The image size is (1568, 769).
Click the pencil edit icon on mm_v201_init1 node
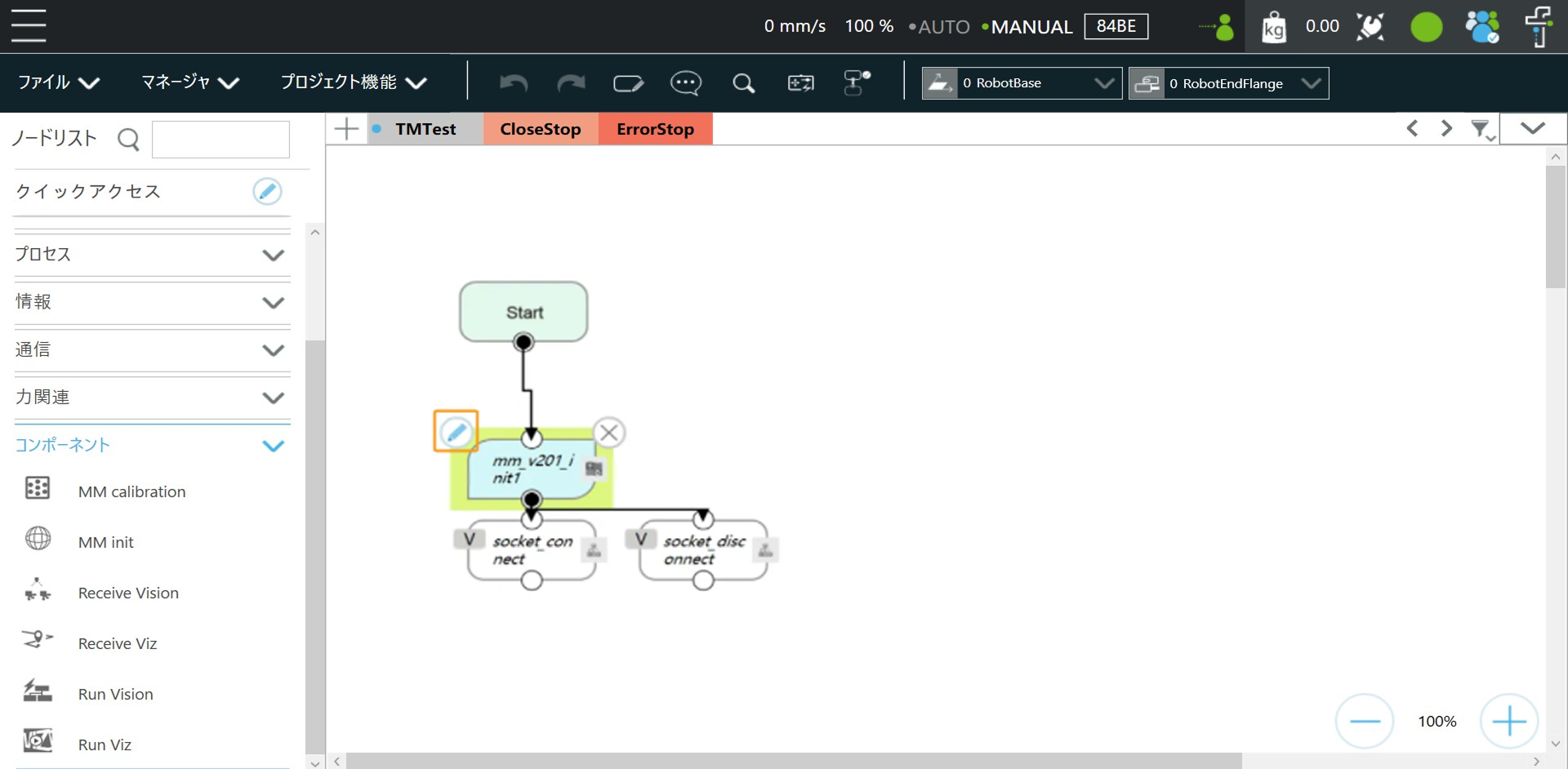tap(456, 431)
